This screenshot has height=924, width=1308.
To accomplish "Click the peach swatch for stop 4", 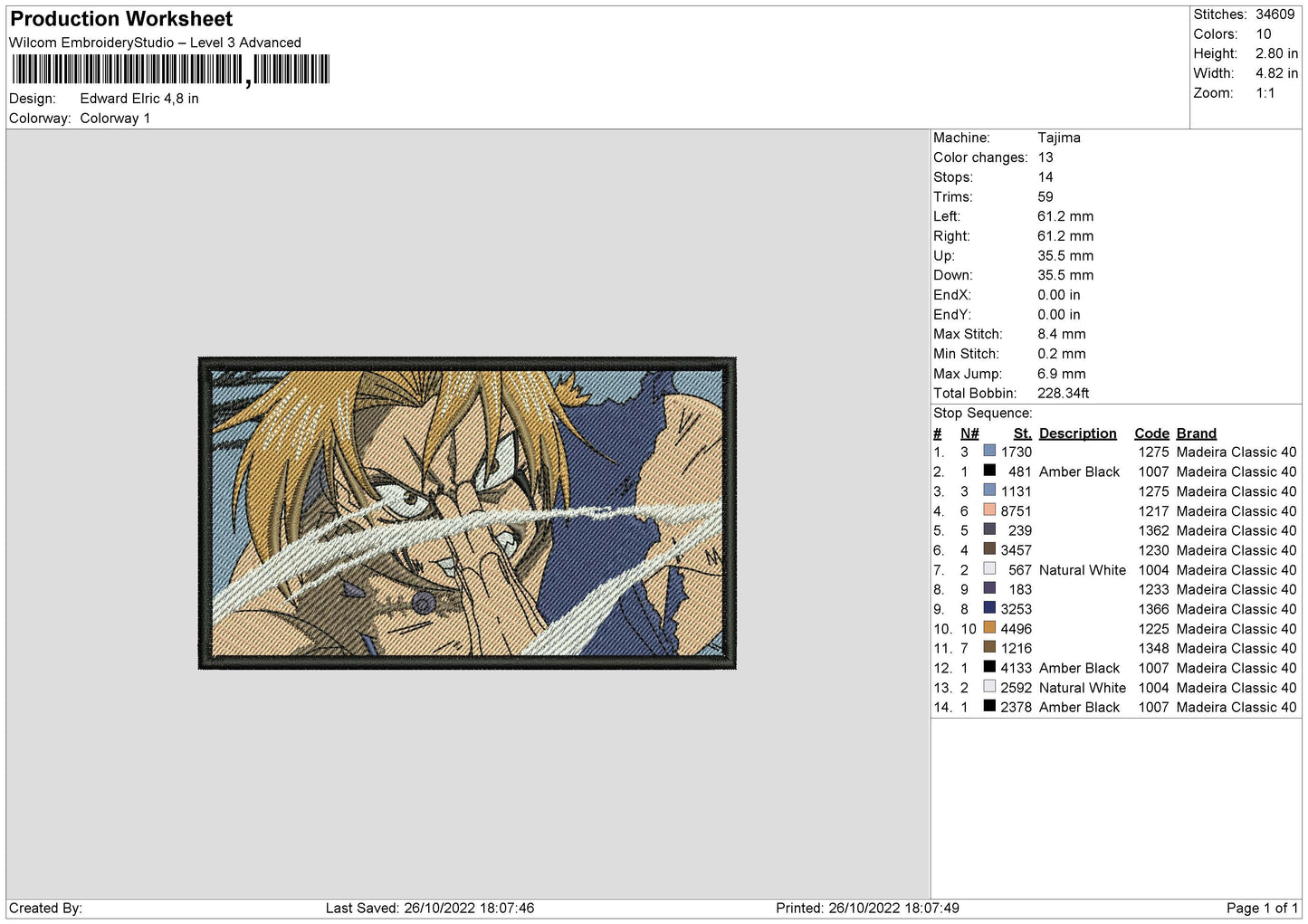I will pyautogui.click(x=989, y=510).
